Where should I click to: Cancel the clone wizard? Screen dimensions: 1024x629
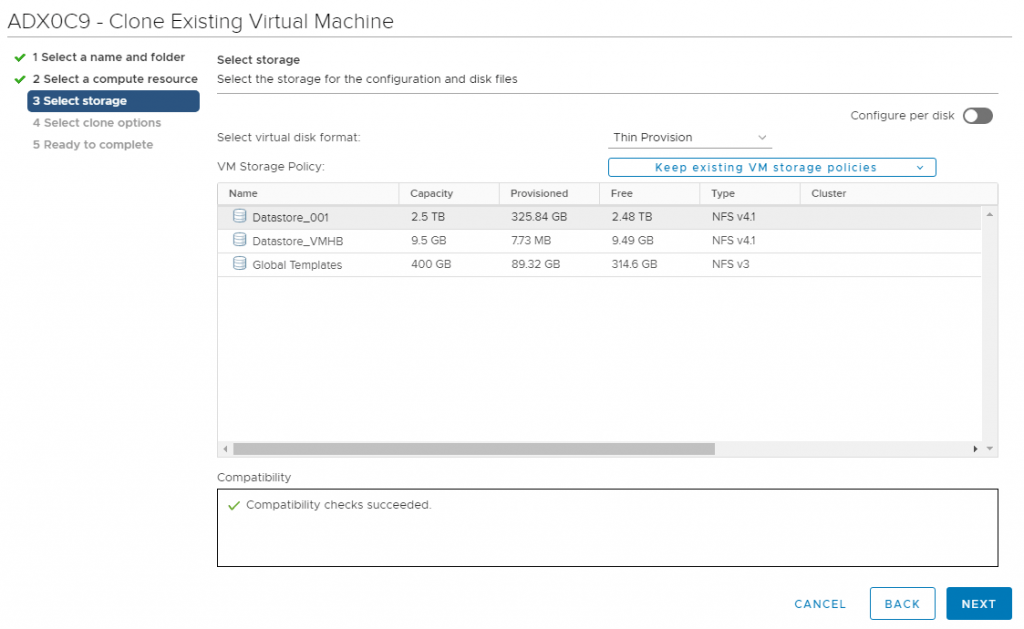[819, 603]
